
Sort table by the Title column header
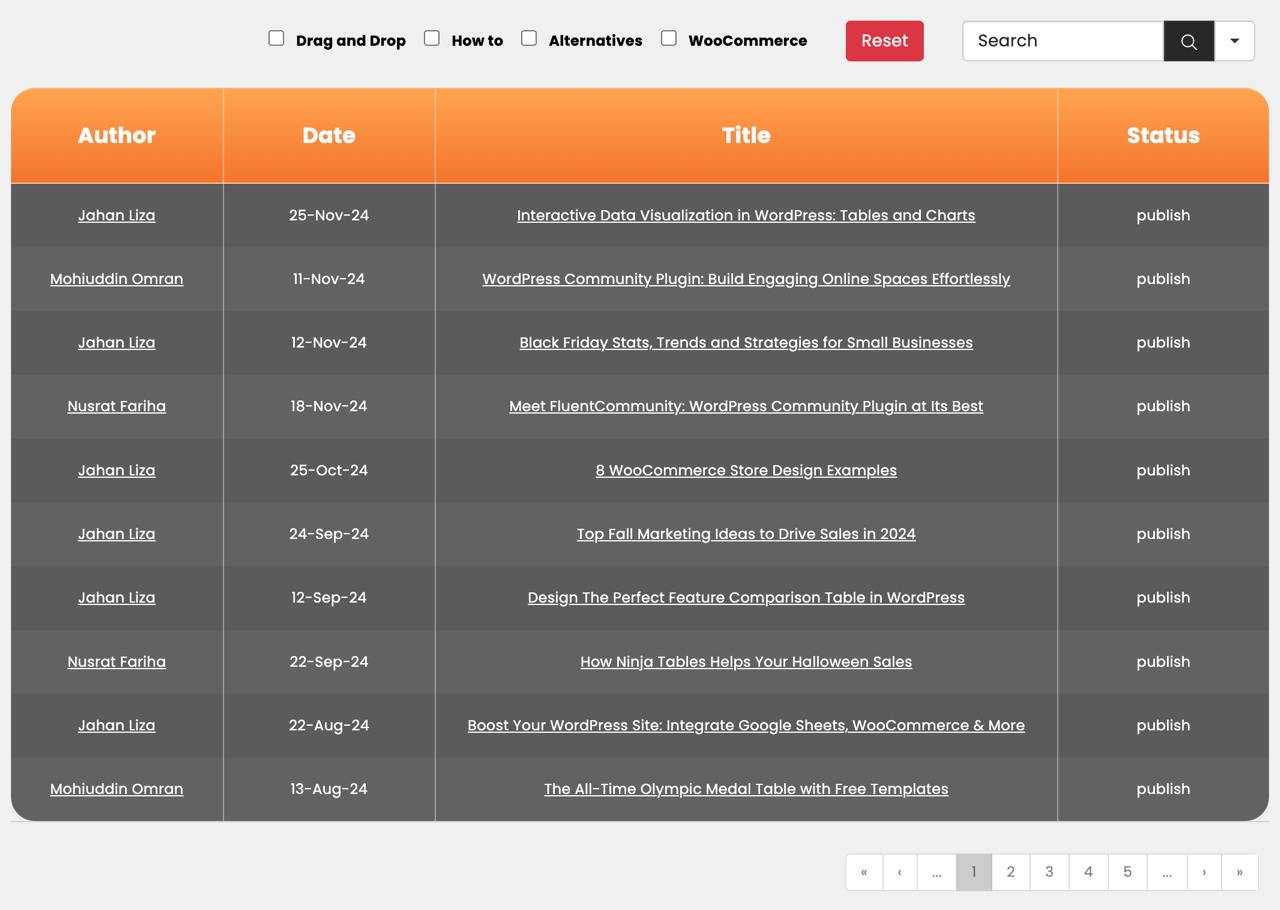click(746, 135)
